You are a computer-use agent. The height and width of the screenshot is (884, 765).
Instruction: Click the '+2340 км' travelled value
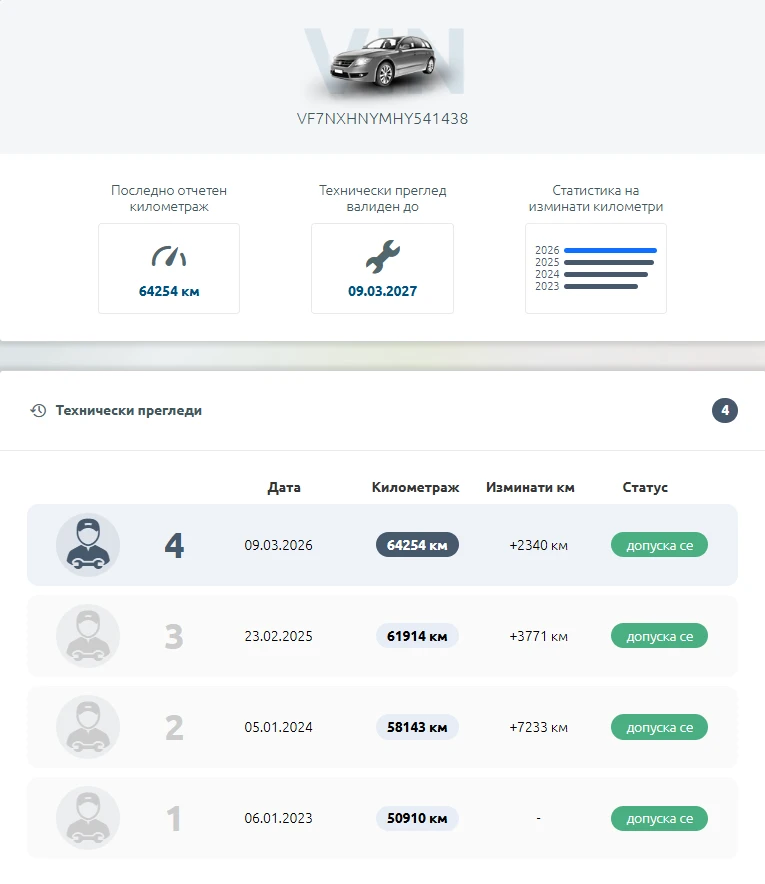tap(538, 545)
